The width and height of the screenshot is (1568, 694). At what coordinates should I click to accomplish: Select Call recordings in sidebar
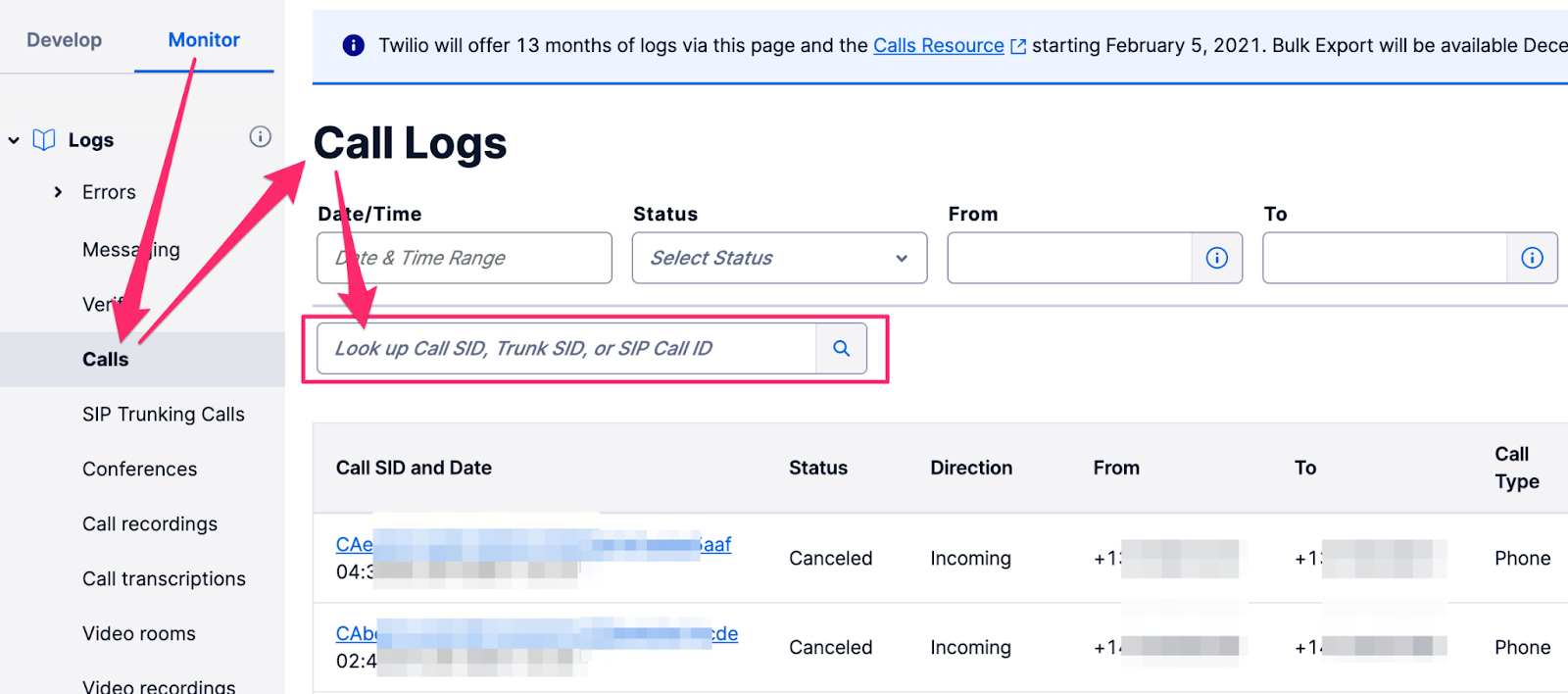pos(150,524)
